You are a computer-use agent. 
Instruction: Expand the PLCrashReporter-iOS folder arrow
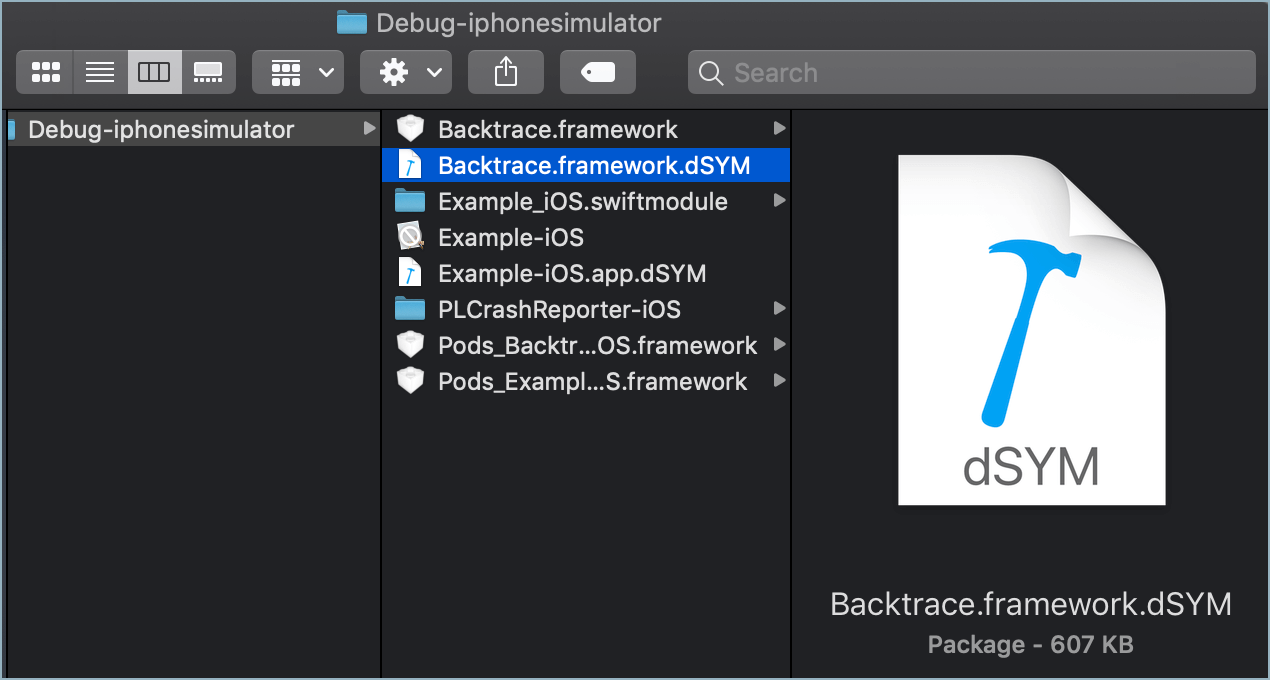pyautogui.click(x=779, y=309)
